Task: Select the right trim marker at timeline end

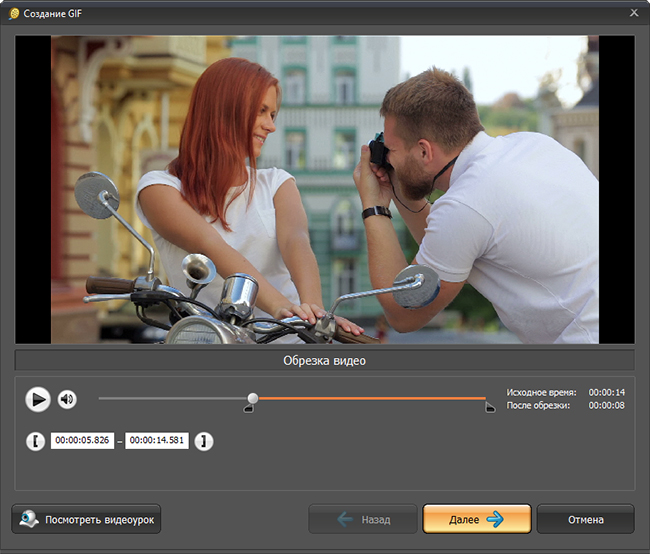Action: tap(490, 408)
